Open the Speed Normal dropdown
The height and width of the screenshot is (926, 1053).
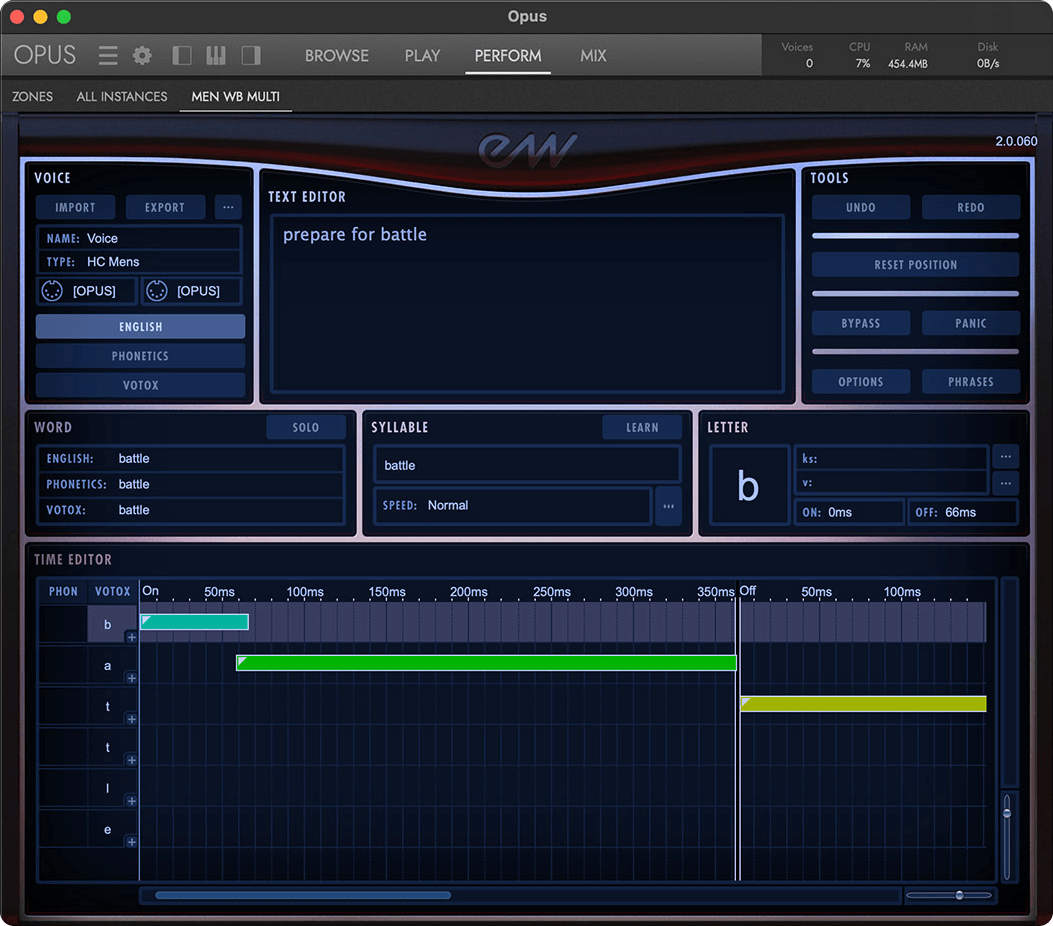pos(513,506)
